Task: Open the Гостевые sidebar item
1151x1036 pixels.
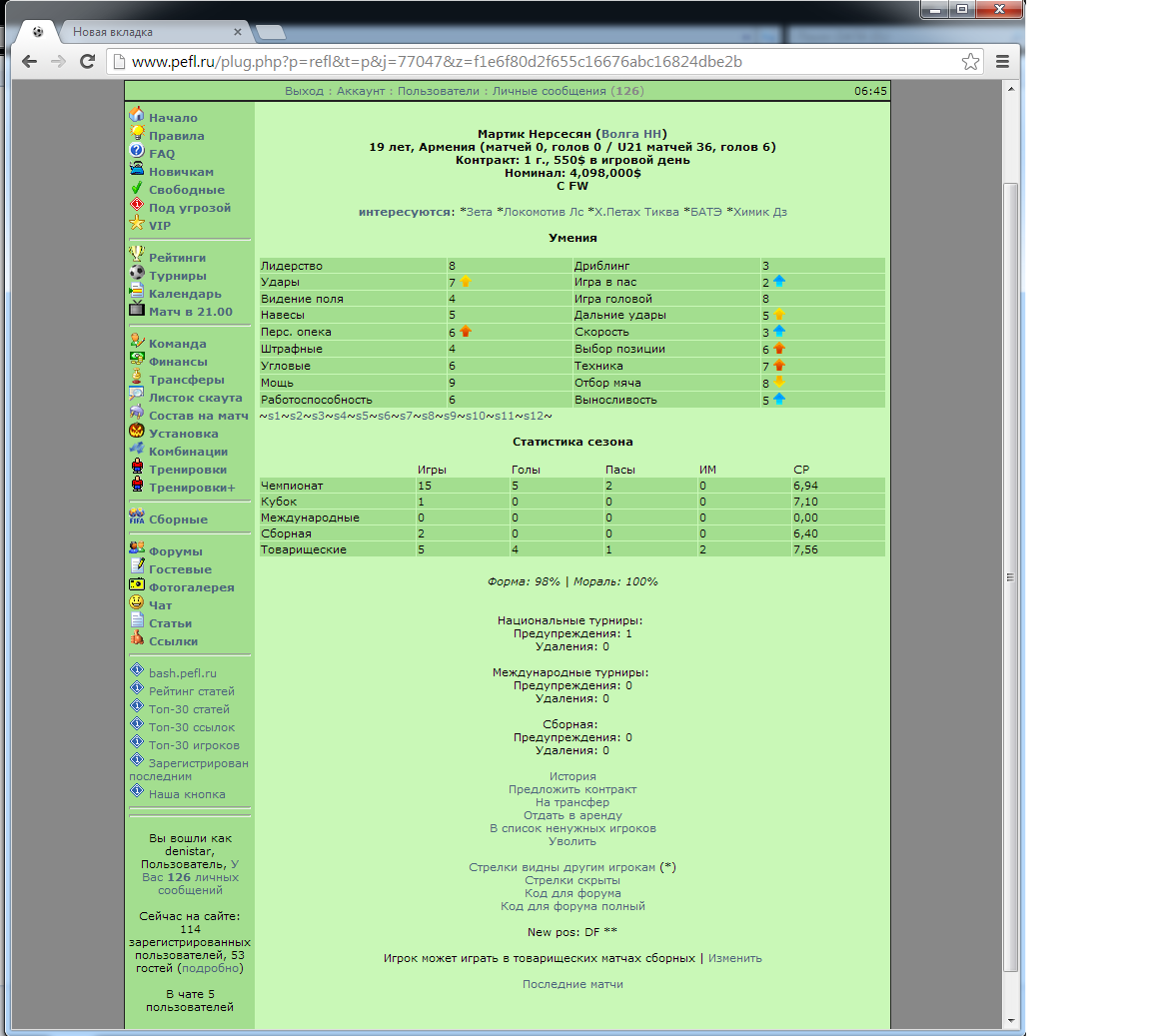Action: [180, 569]
